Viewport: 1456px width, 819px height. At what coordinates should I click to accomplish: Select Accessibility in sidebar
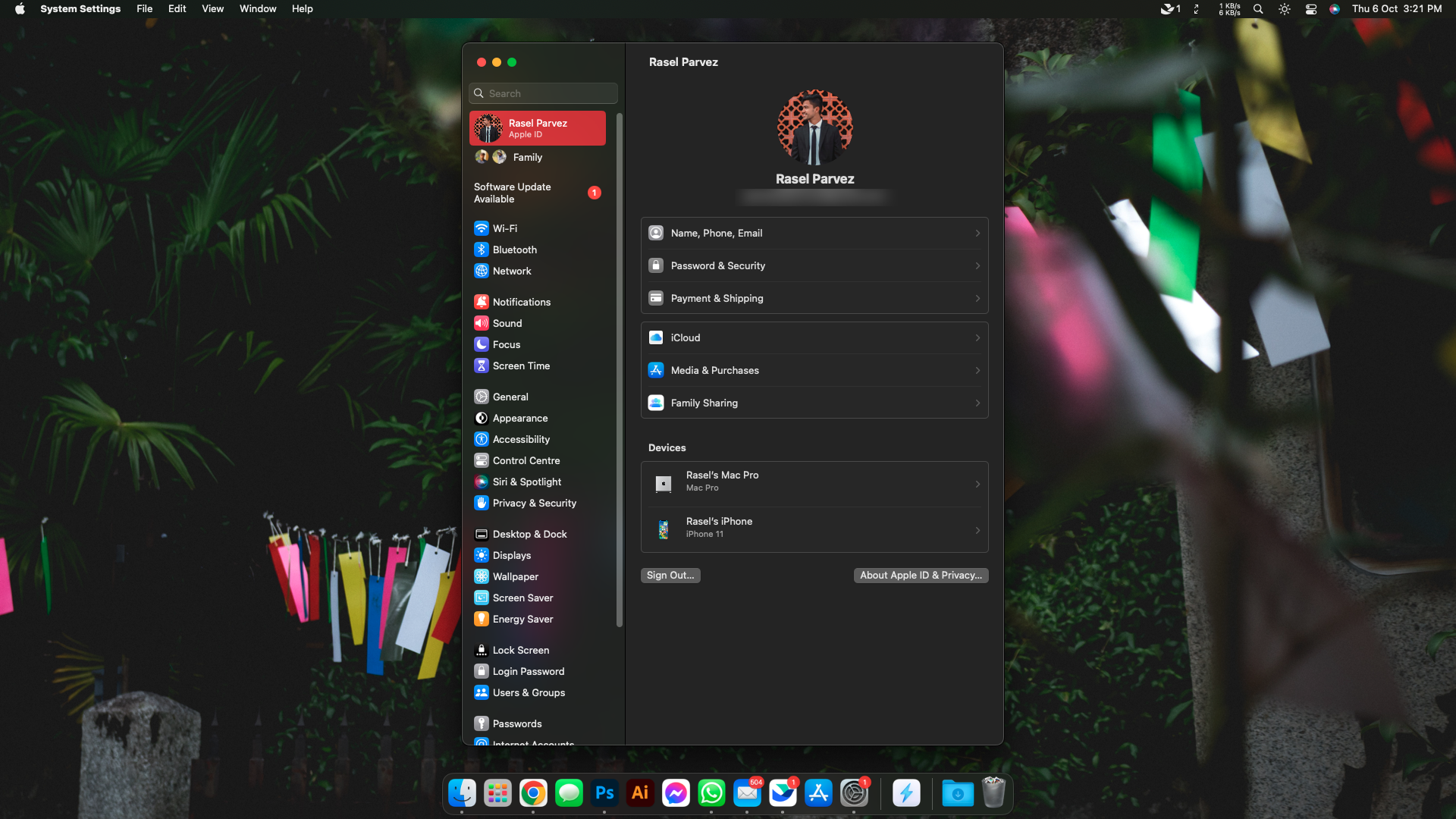[537, 439]
